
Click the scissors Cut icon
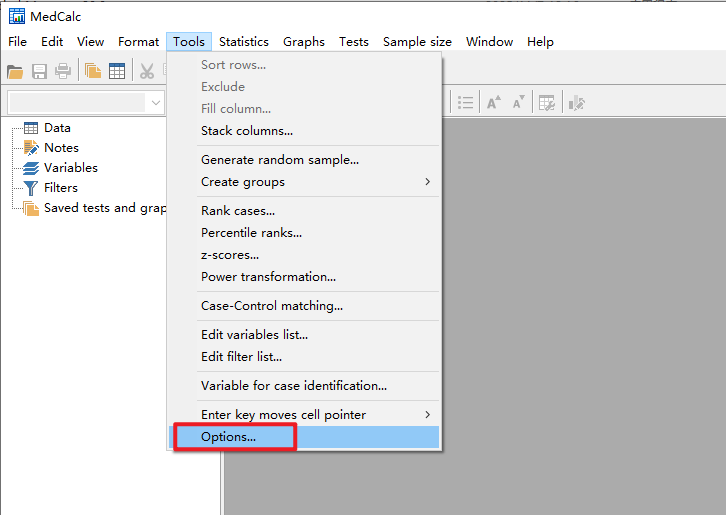point(147,71)
